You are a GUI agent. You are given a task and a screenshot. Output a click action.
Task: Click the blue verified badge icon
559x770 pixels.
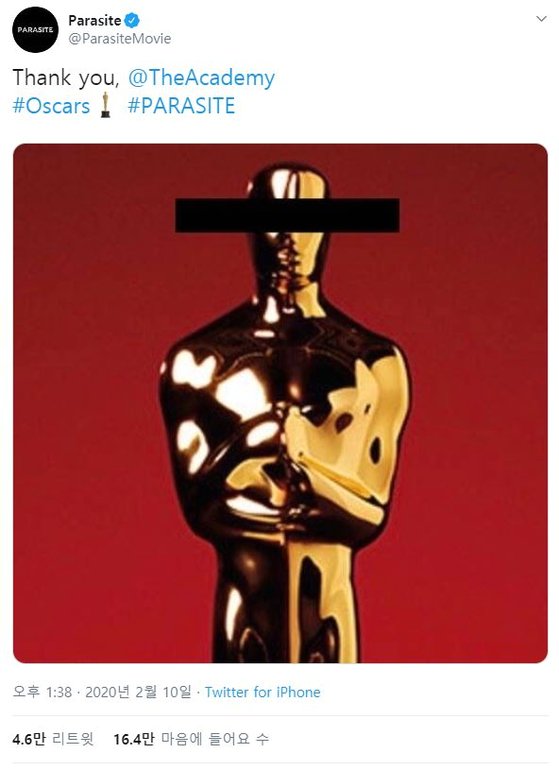132,21
